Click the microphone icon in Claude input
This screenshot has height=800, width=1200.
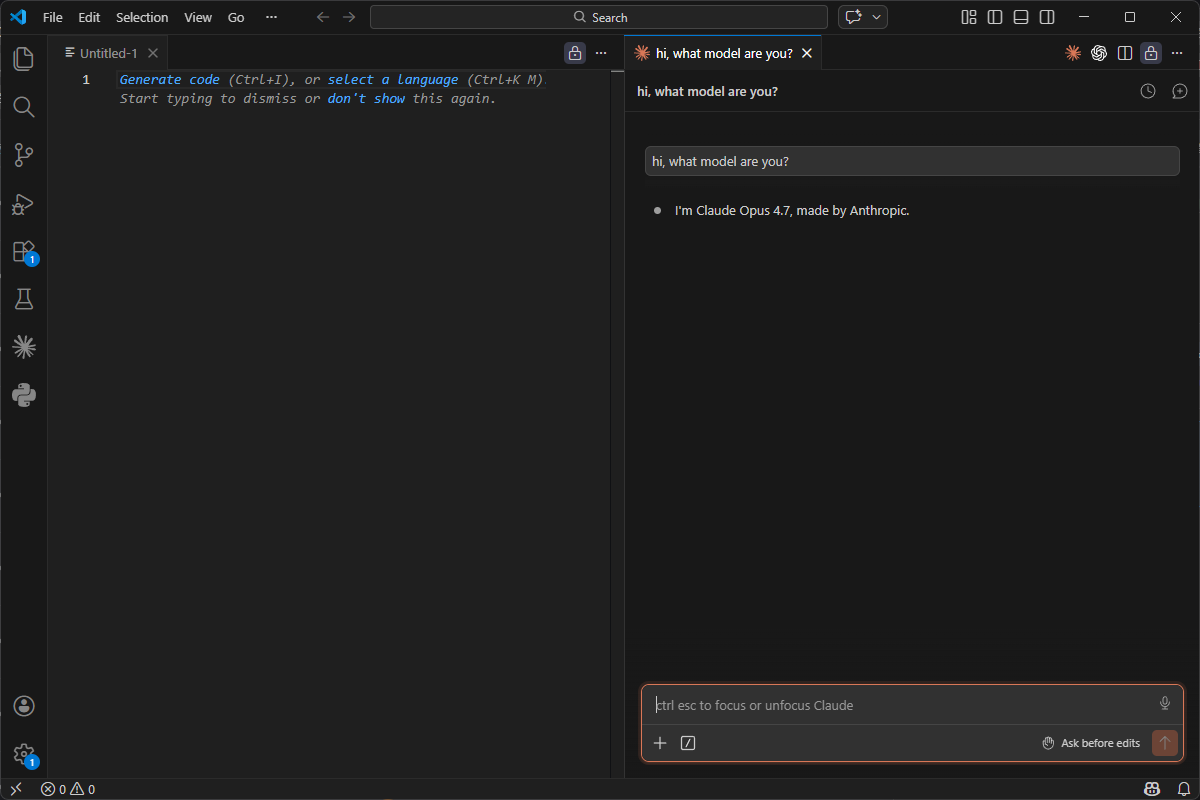[1165, 704]
